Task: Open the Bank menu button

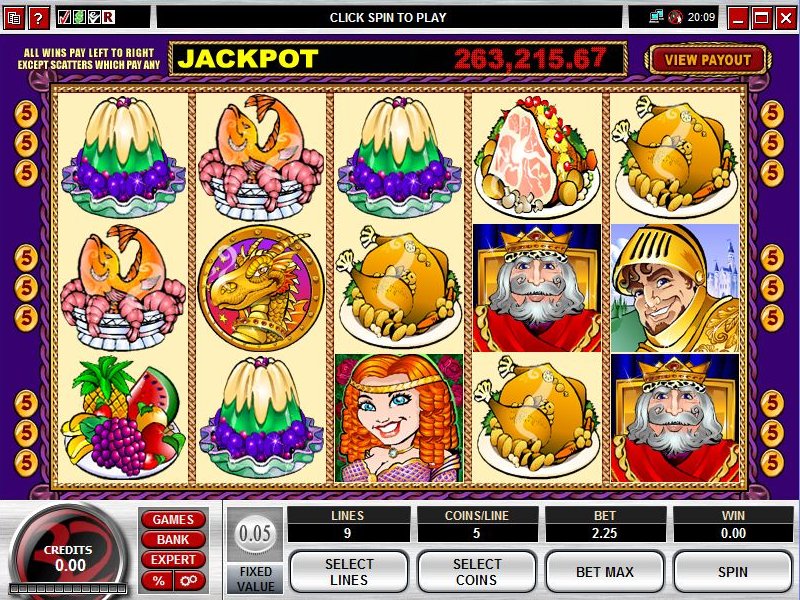Action: [173, 539]
